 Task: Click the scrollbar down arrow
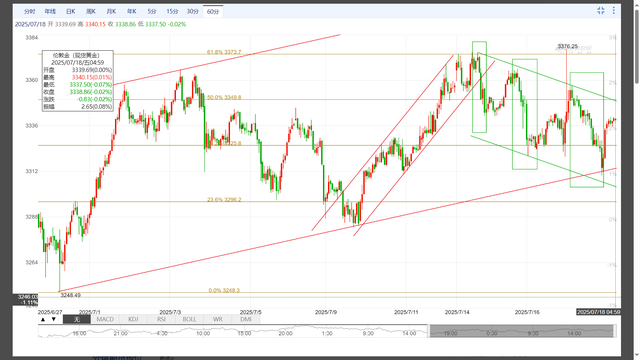636,356
